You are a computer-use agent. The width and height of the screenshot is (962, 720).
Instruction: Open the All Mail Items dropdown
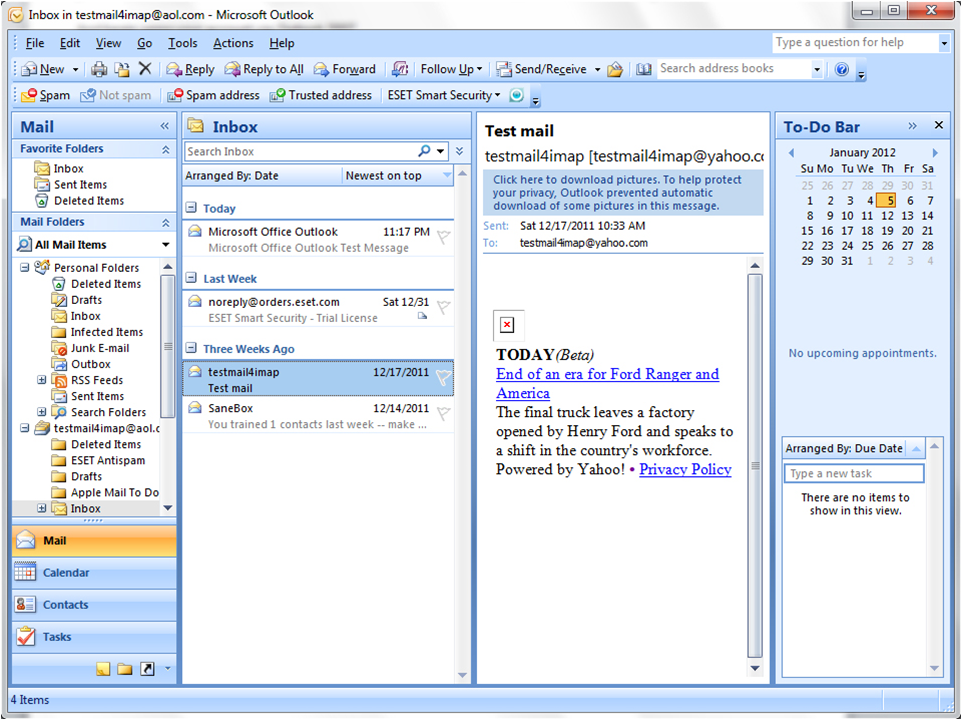(x=166, y=245)
